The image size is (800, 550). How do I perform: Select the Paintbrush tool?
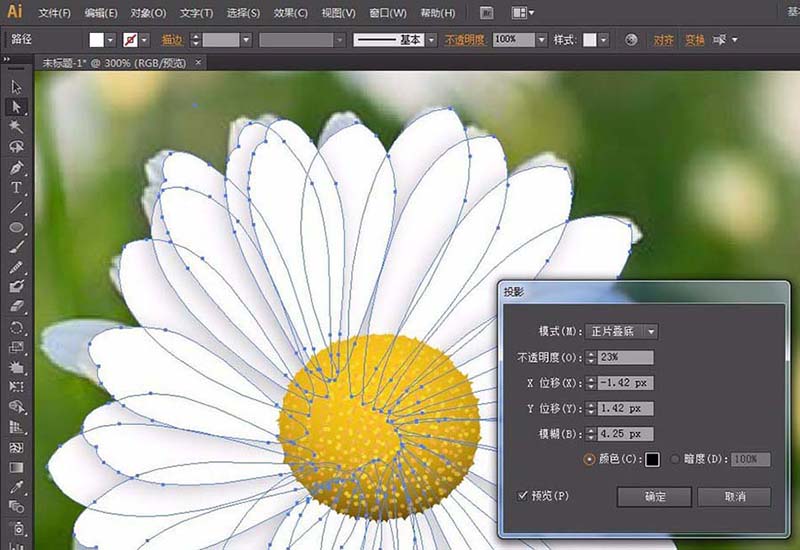(x=16, y=247)
